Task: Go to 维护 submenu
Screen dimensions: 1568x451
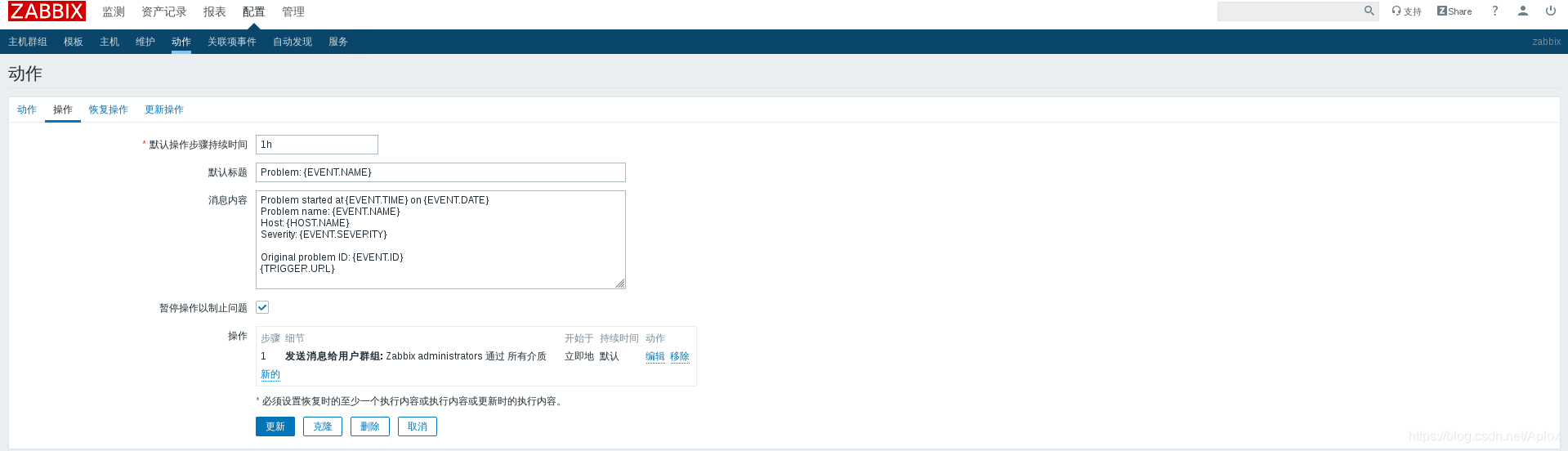Action: click(145, 42)
